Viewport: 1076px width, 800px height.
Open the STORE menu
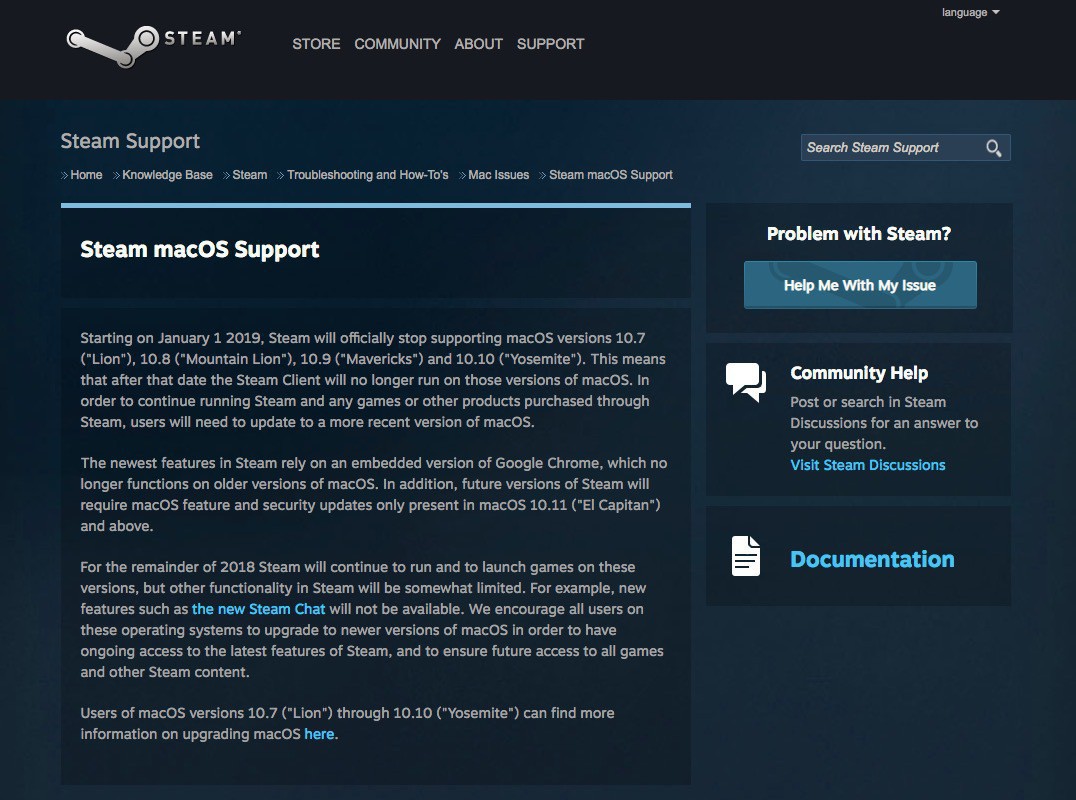(316, 44)
